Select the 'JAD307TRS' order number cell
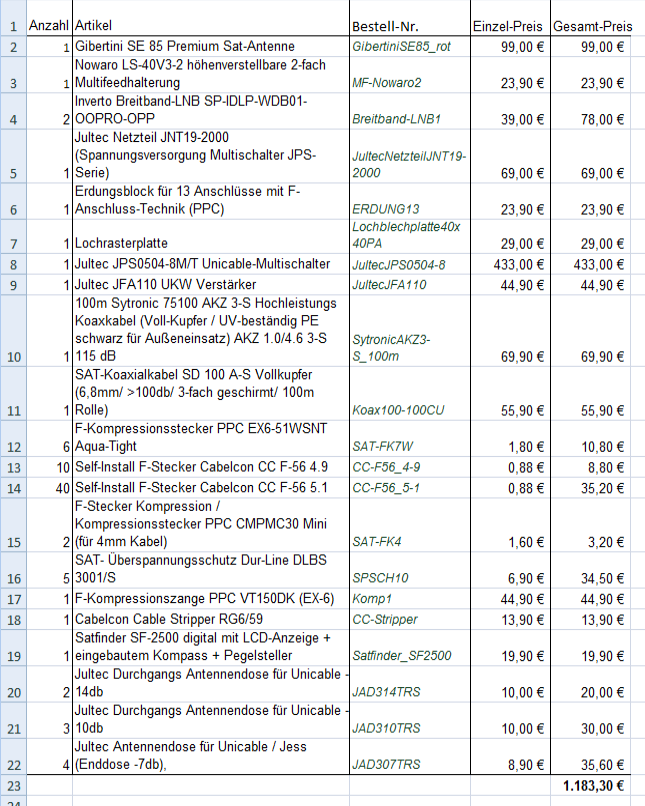Viewport: 645px width, 806px height. coord(409,765)
